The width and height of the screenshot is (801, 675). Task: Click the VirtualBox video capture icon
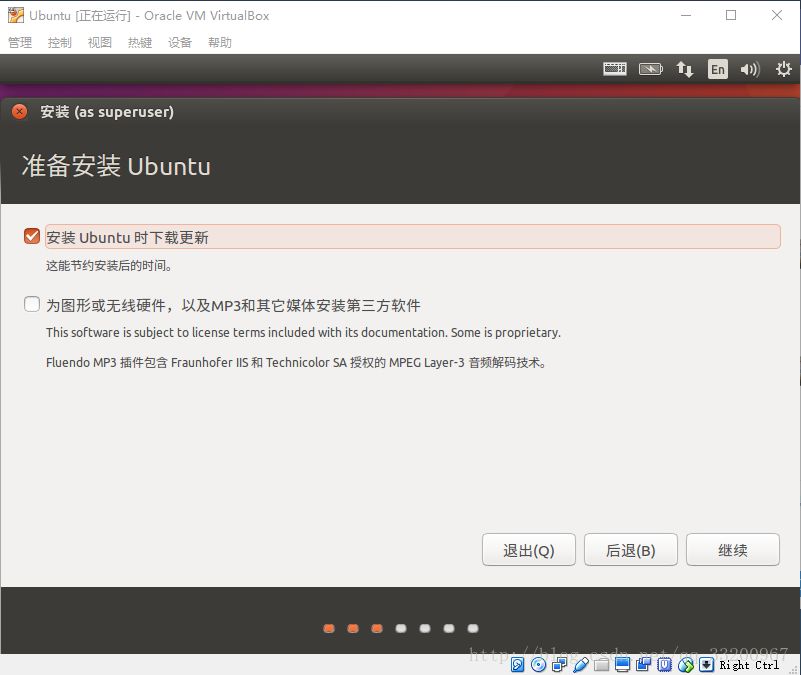643,664
